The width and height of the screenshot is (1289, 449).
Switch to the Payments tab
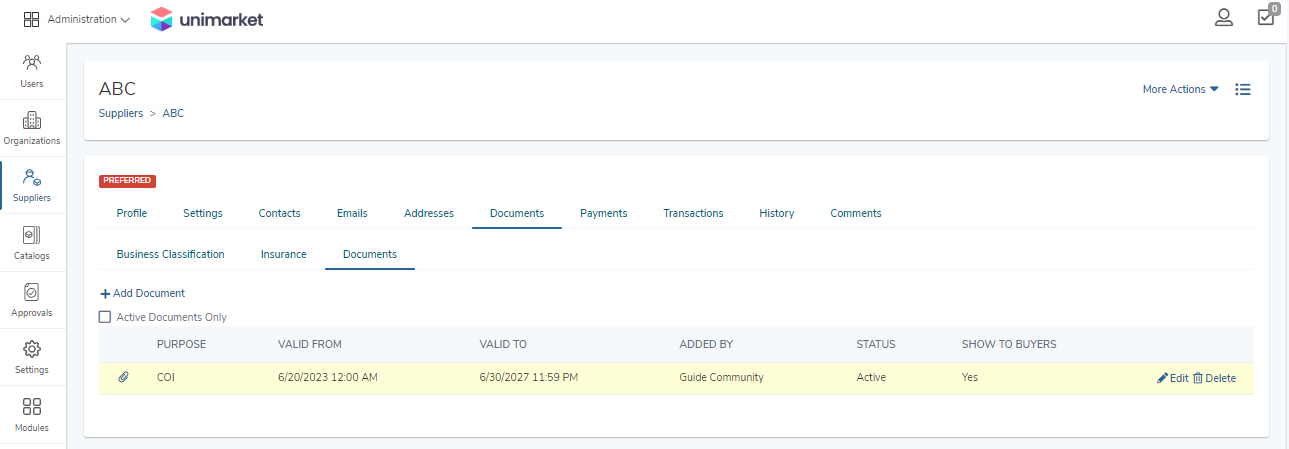(x=604, y=213)
